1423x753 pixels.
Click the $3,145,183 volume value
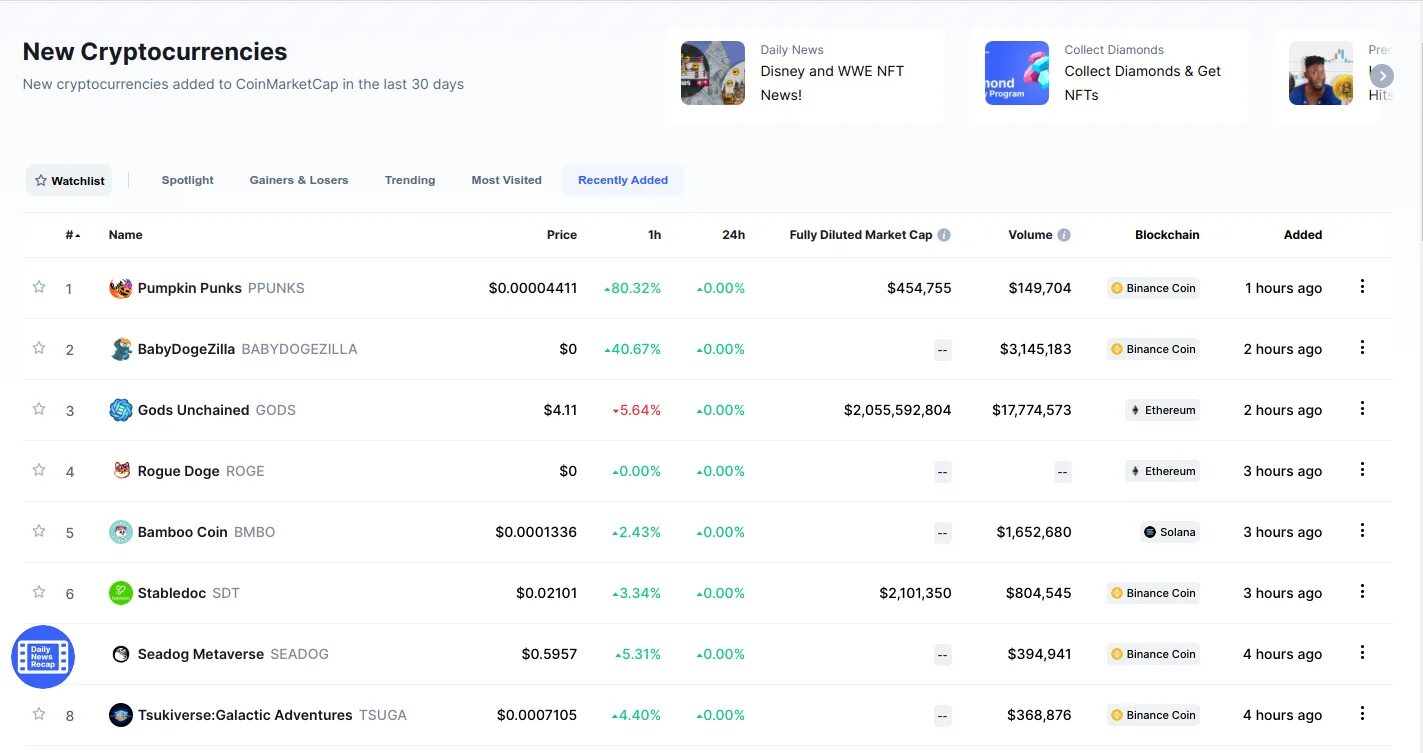pos(1036,349)
